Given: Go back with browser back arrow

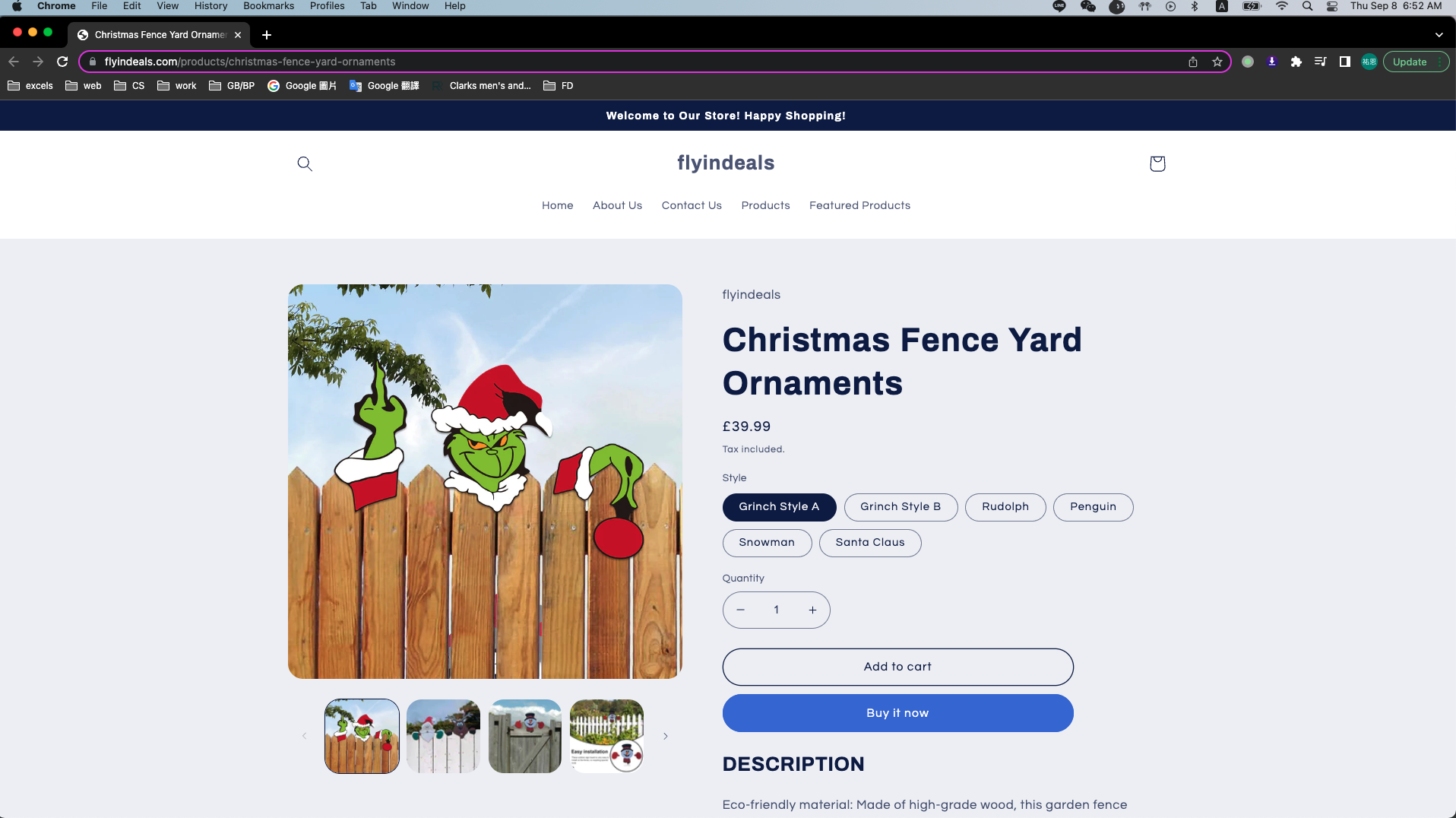Looking at the screenshot, I should pos(14,62).
